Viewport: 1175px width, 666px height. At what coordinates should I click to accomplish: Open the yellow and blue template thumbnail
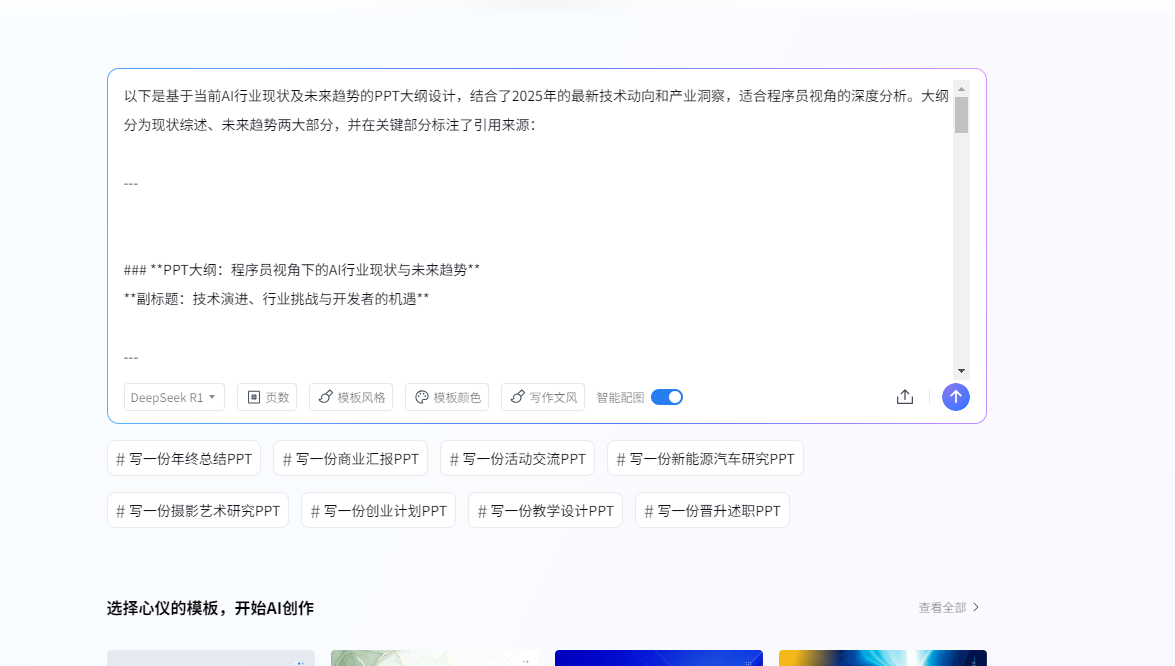click(883, 658)
